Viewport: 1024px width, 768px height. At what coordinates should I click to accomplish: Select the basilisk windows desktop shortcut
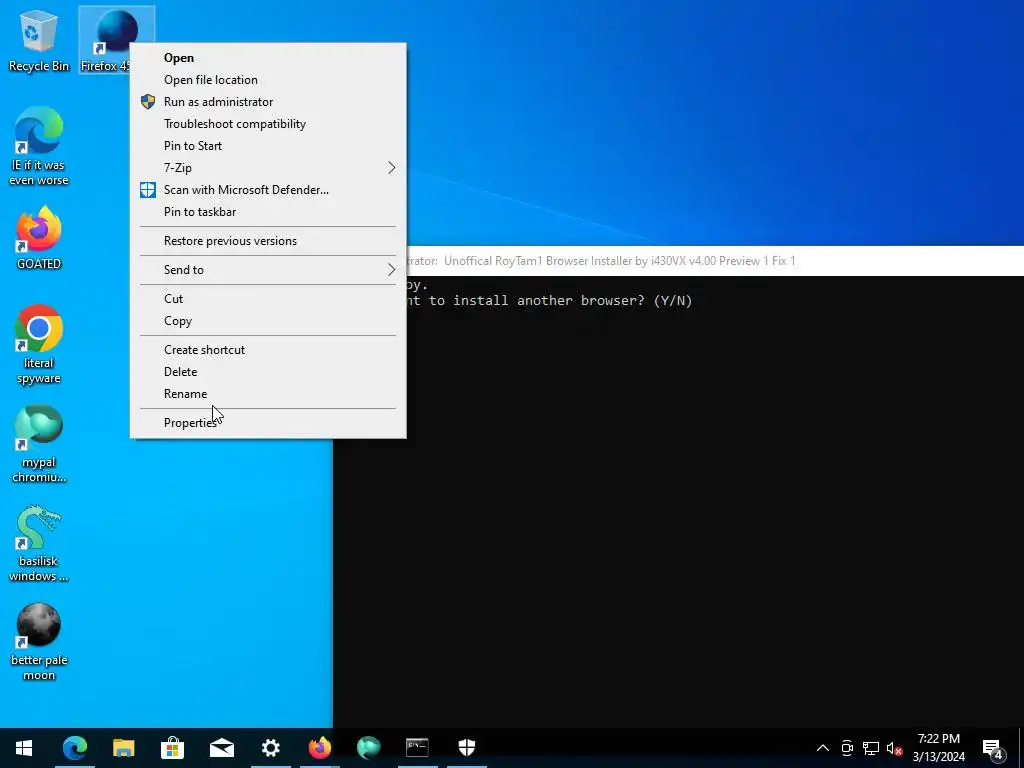[x=39, y=543]
